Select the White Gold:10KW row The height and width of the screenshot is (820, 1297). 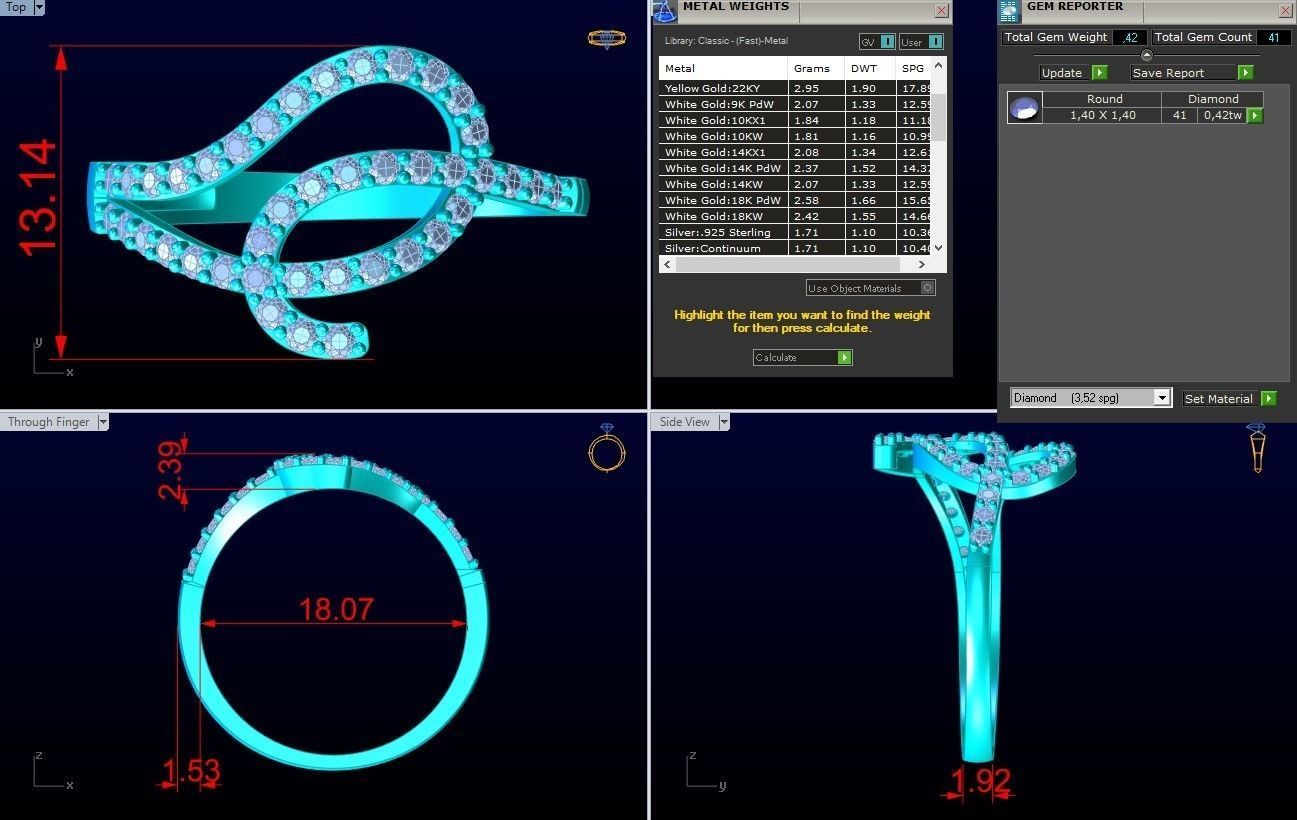click(795, 136)
